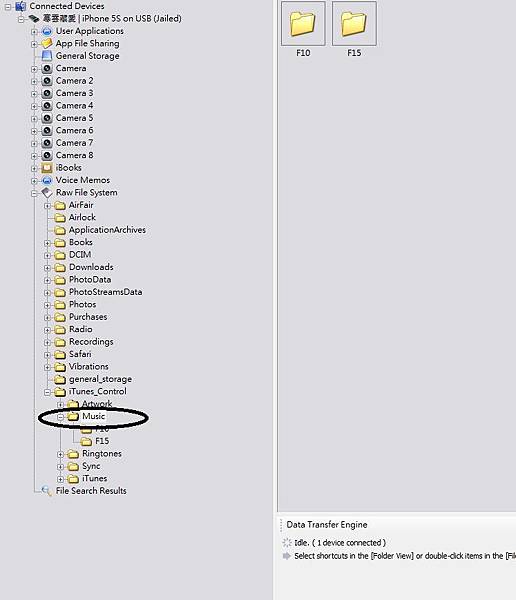Select the User Applications icon
Viewport: 516px width, 600px height.
pyautogui.click(x=47, y=31)
